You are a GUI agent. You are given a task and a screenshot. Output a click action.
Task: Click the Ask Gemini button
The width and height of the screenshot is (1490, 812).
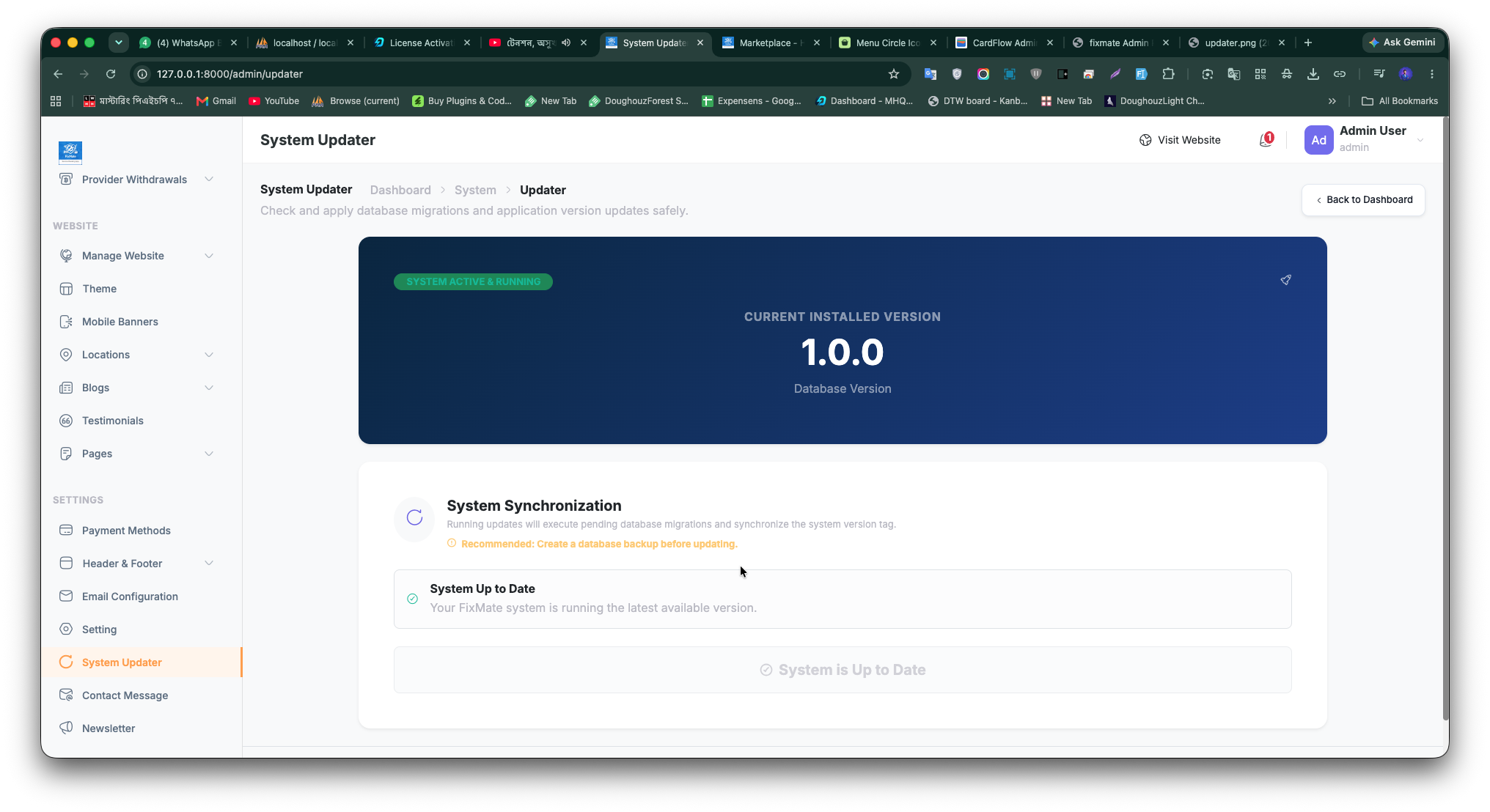click(x=1403, y=43)
